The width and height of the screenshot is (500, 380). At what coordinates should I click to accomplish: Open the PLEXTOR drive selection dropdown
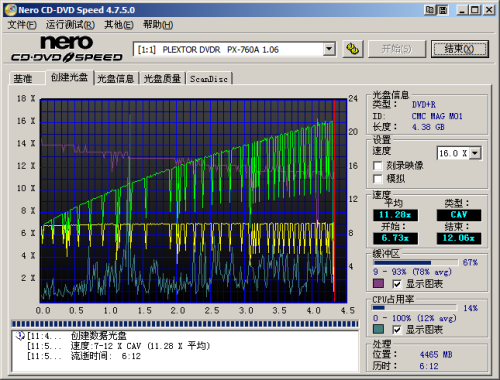pyautogui.click(x=329, y=49)
